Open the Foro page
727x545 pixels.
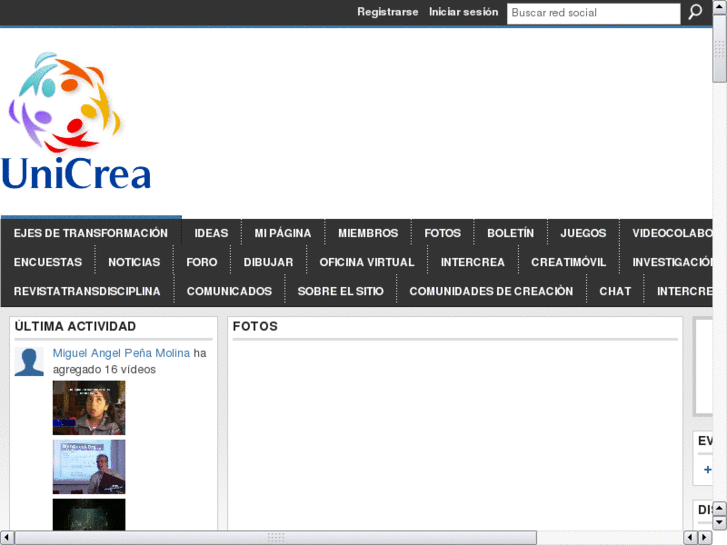(x=202, y=262)
